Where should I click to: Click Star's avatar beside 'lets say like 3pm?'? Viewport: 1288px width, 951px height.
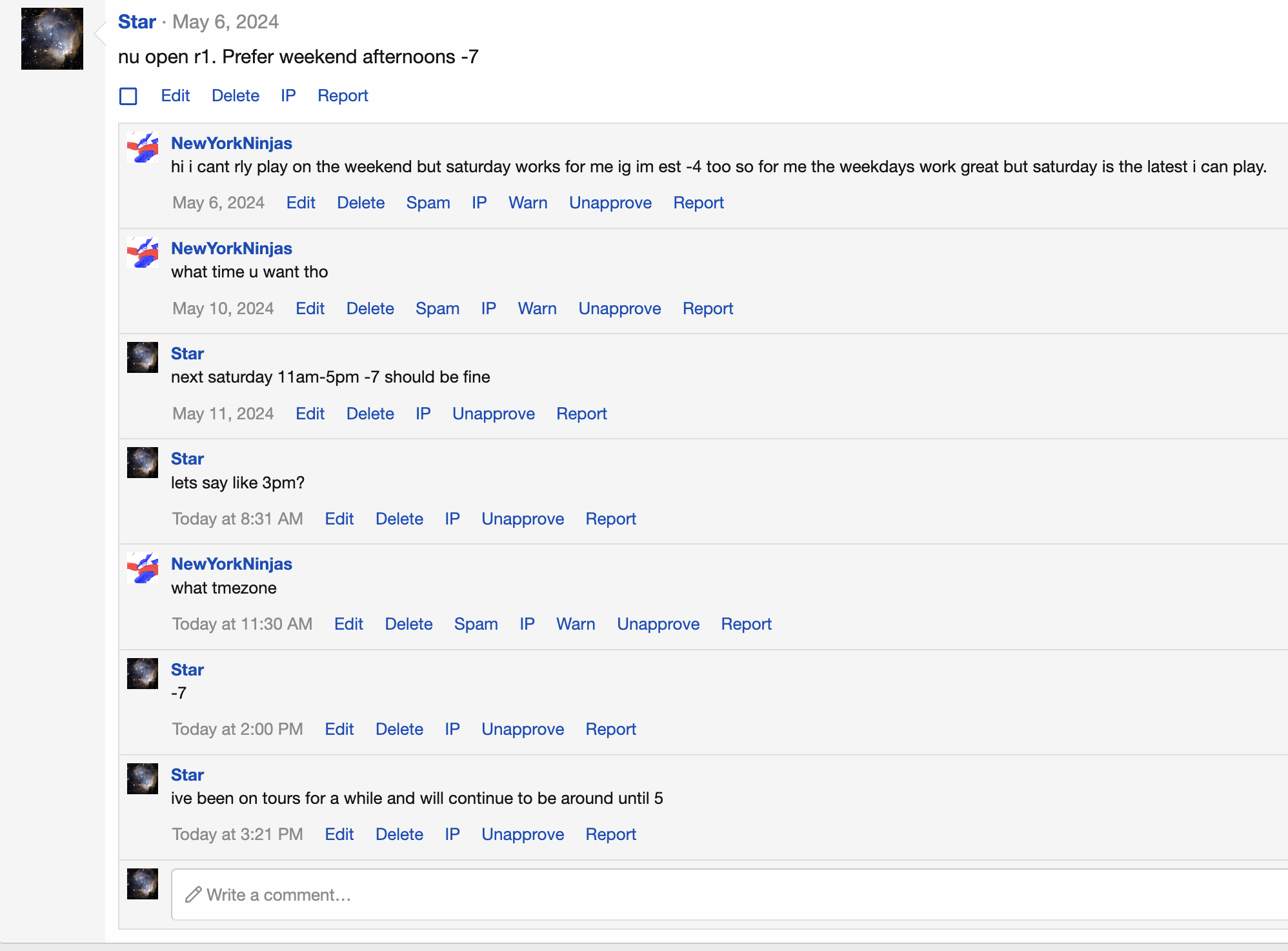coord(143,463)
